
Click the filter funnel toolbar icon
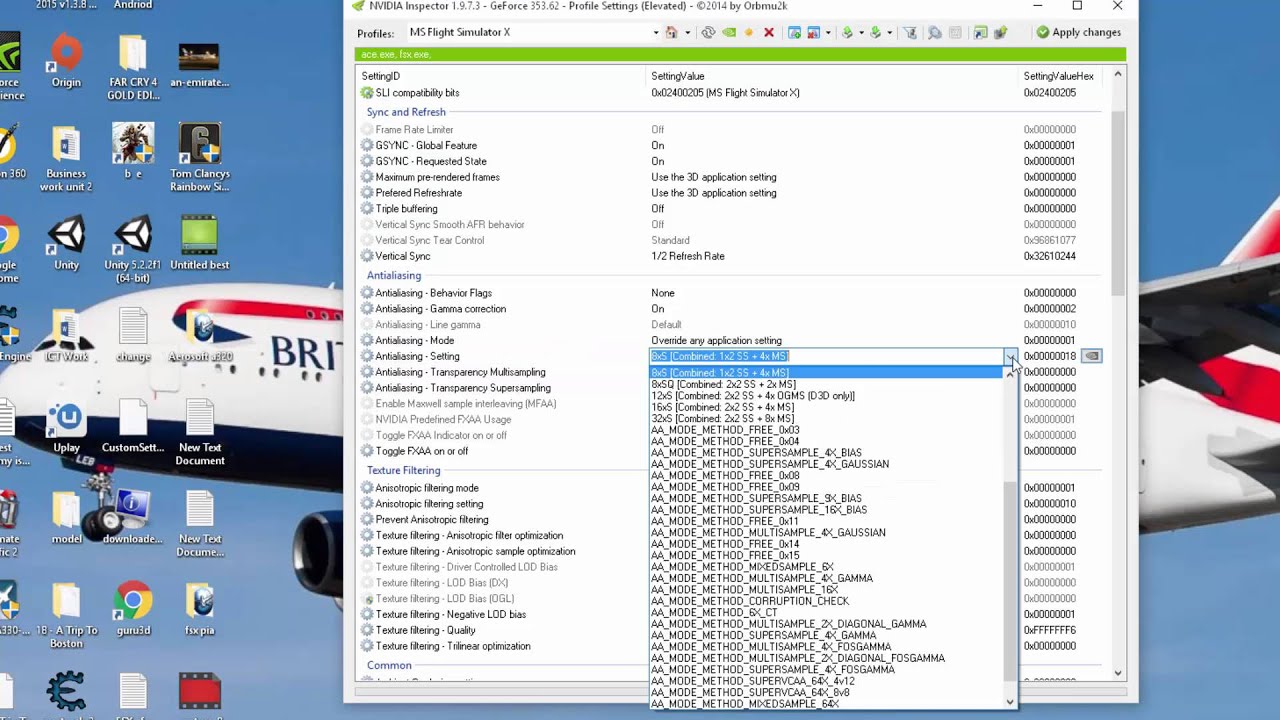tap(910, 32)
